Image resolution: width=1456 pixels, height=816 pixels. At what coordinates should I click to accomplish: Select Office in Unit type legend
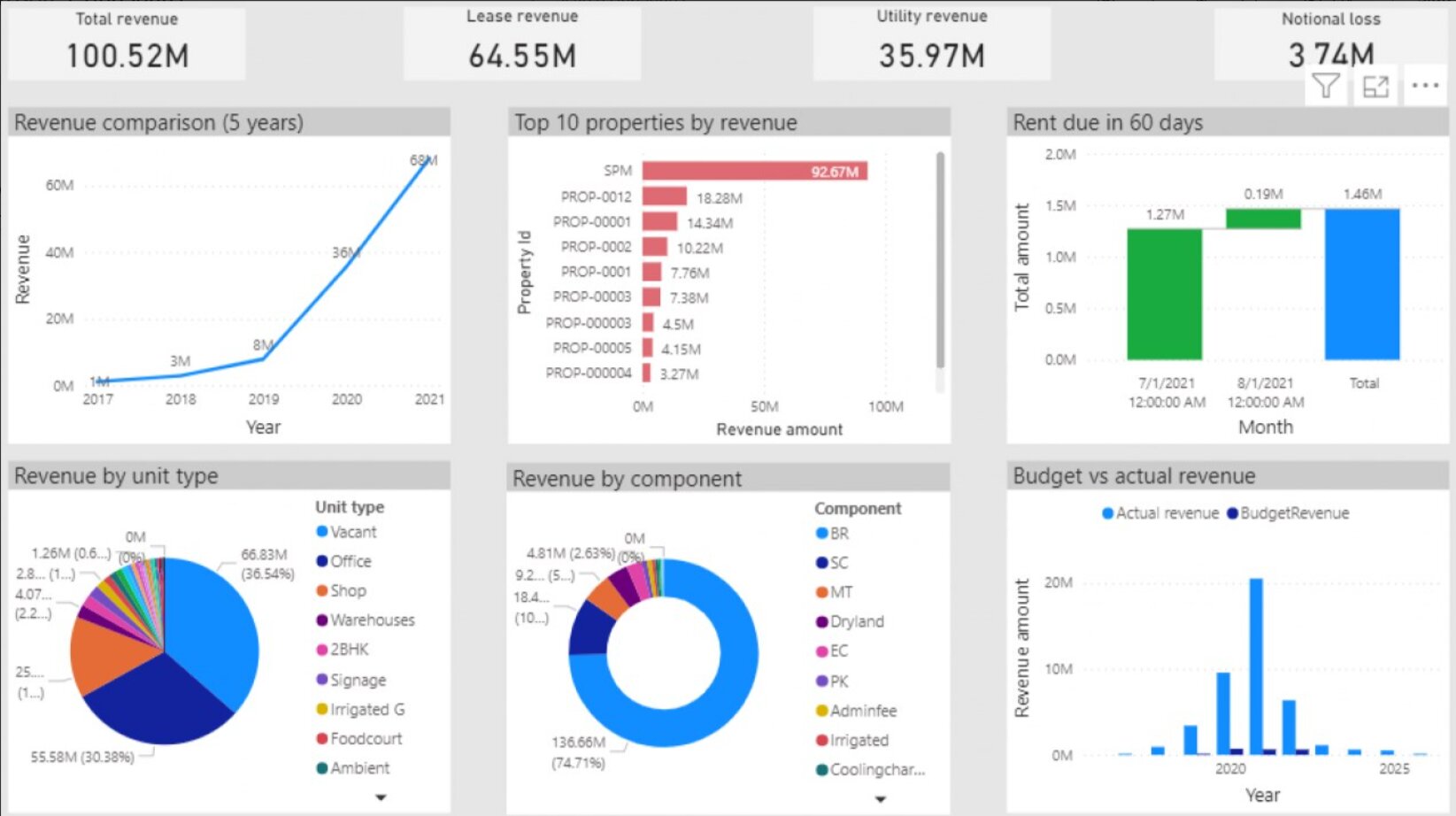[350, 561]
